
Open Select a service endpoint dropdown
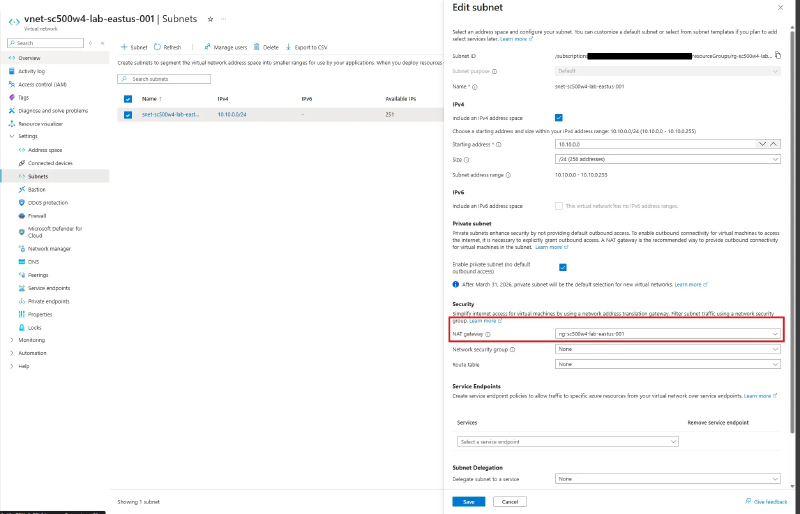coord(567,442)
